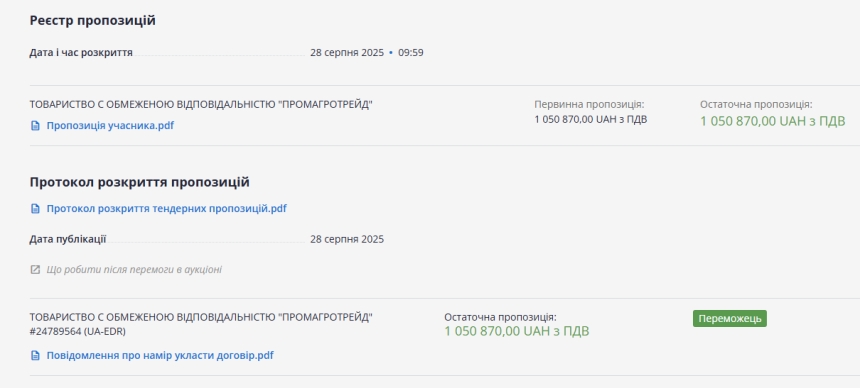
Task: Click ПРОМАГРОТРЕЙД company name in the proposals registry
Action: point(201,105)
